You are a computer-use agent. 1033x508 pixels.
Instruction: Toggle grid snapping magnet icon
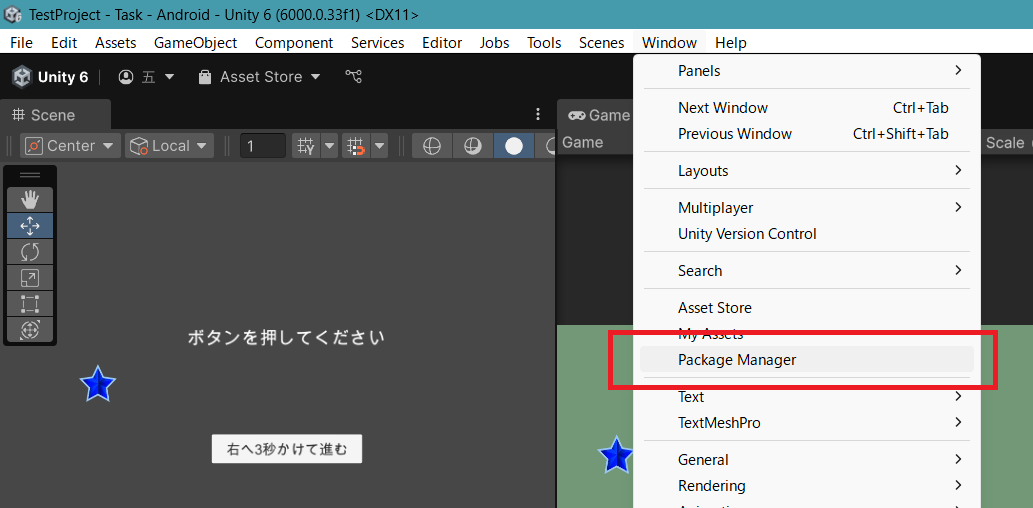(x=356, y=146)
